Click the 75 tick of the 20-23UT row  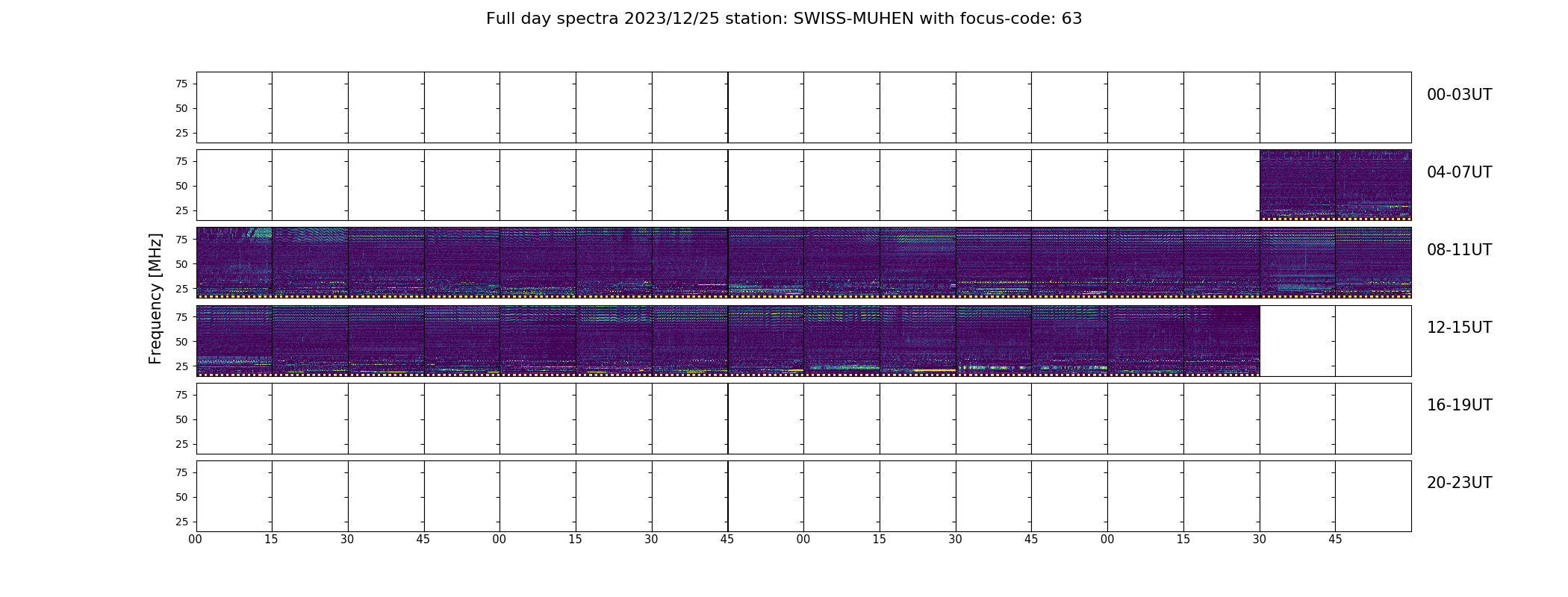point(181,472)
